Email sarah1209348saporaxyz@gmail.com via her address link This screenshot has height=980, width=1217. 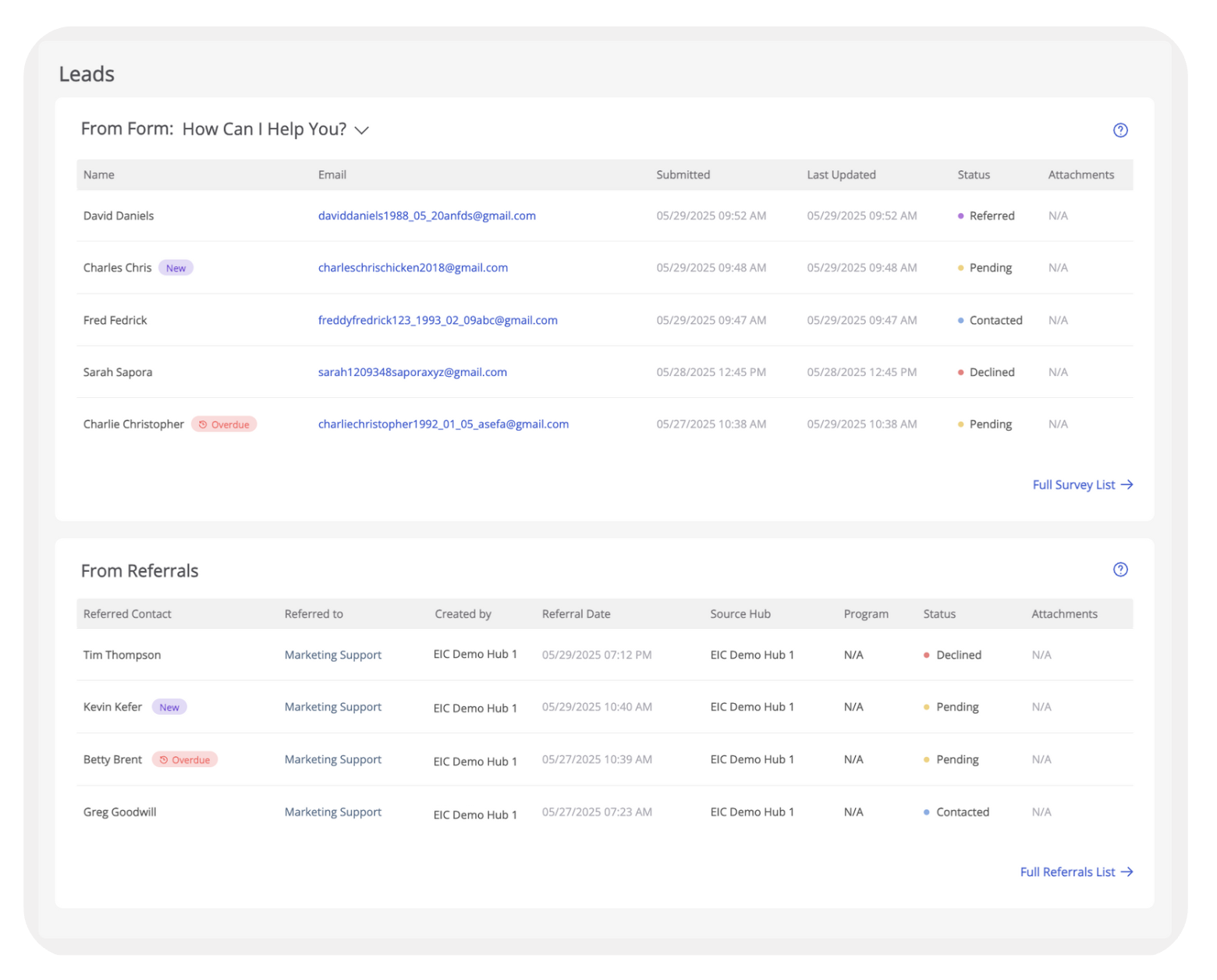coord(413,372)
